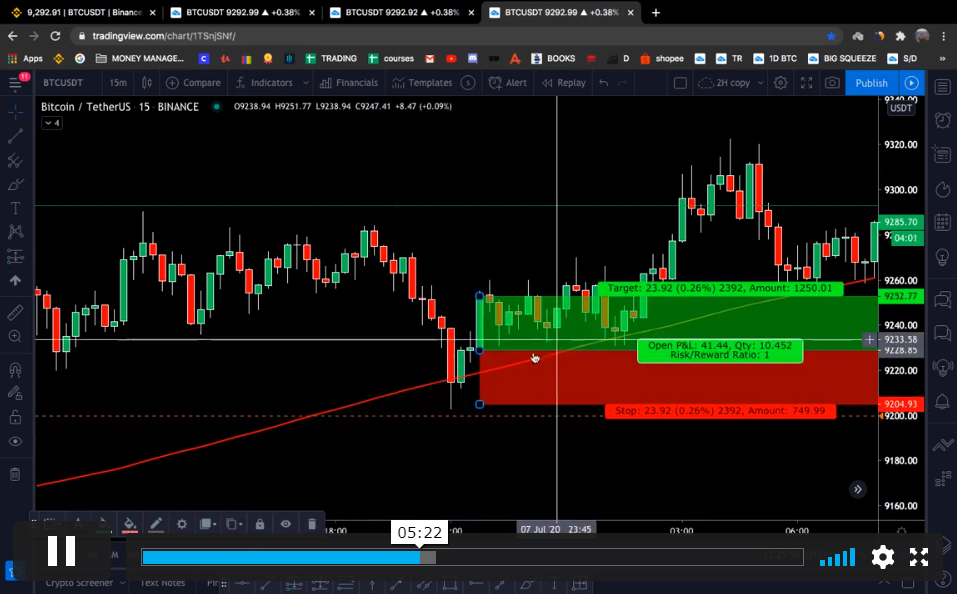Toggle magnet mode for drawings
Screen dimensions: 957x594
pyautogui.click(x=15, y=370)
